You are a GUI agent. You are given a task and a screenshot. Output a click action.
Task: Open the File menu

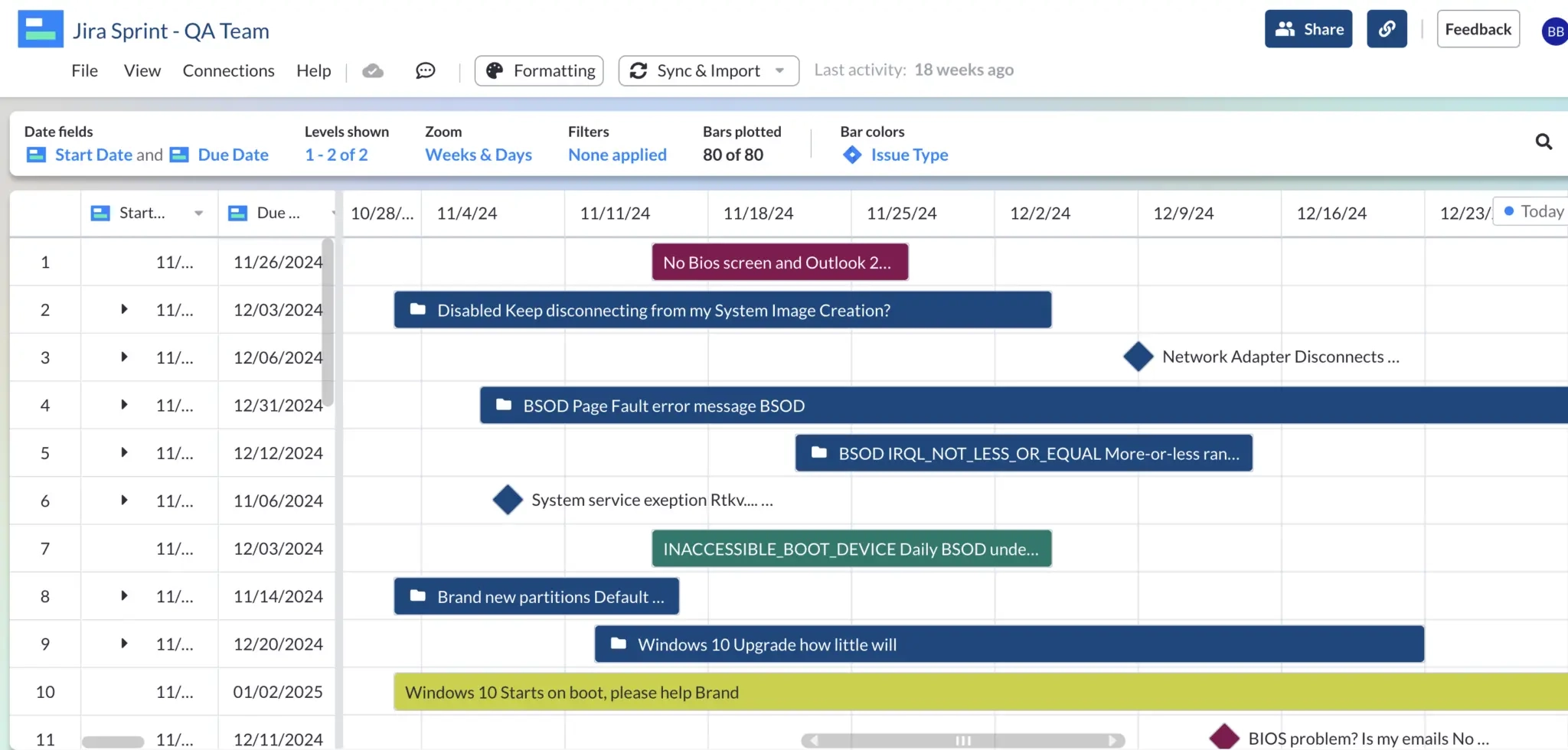[84, 70]
